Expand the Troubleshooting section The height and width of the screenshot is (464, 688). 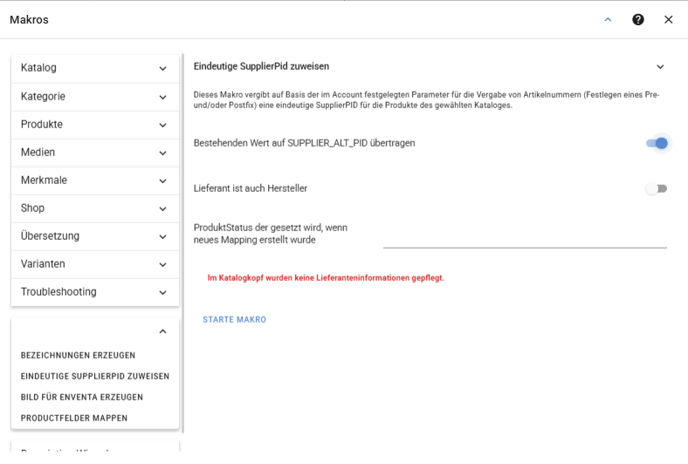click(95, 292)
